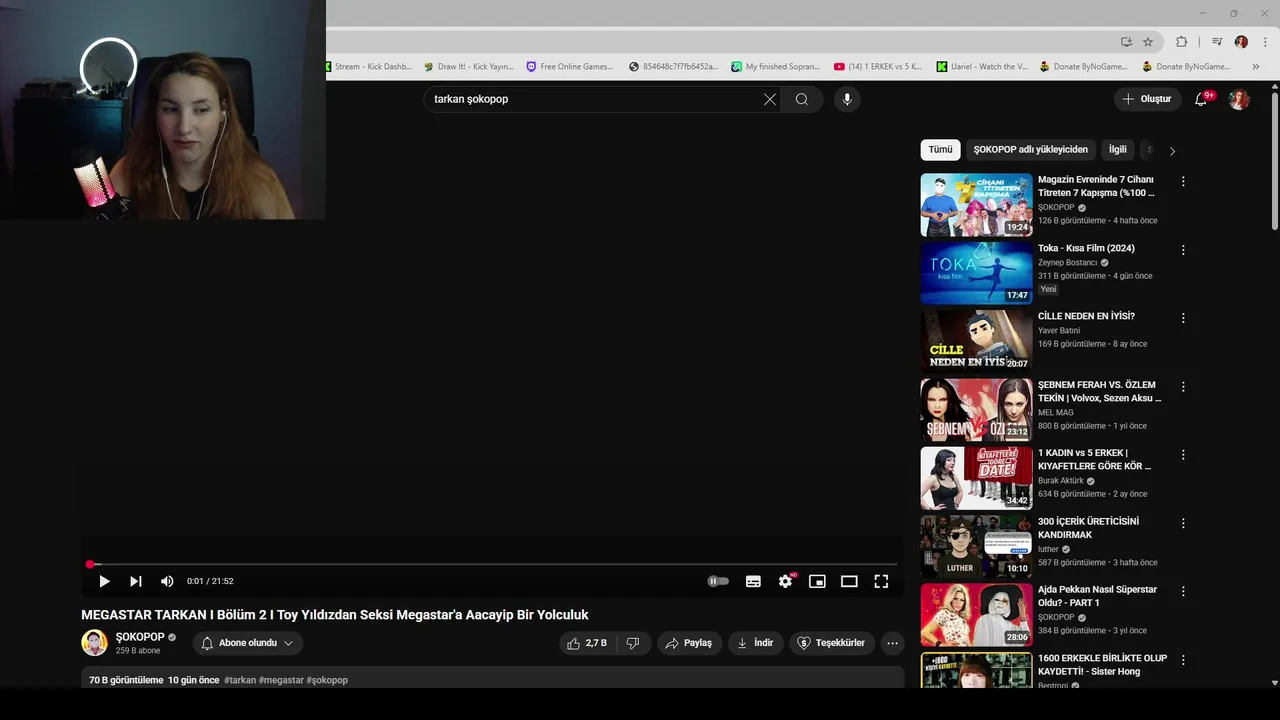This screenshot has width=1280, height=720.
Task: Open Toka Kısa Film thumbnail
Action: pyautogui.click(x=976, y=273)
